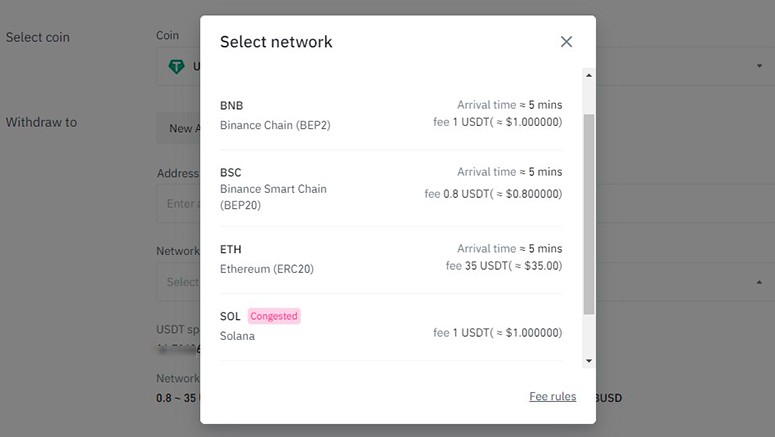Image resolution: width=775 pixels, height=437 pixels.
Task: Click the SOL fee 1 USDT text
Action: click(x=497, y=333)
